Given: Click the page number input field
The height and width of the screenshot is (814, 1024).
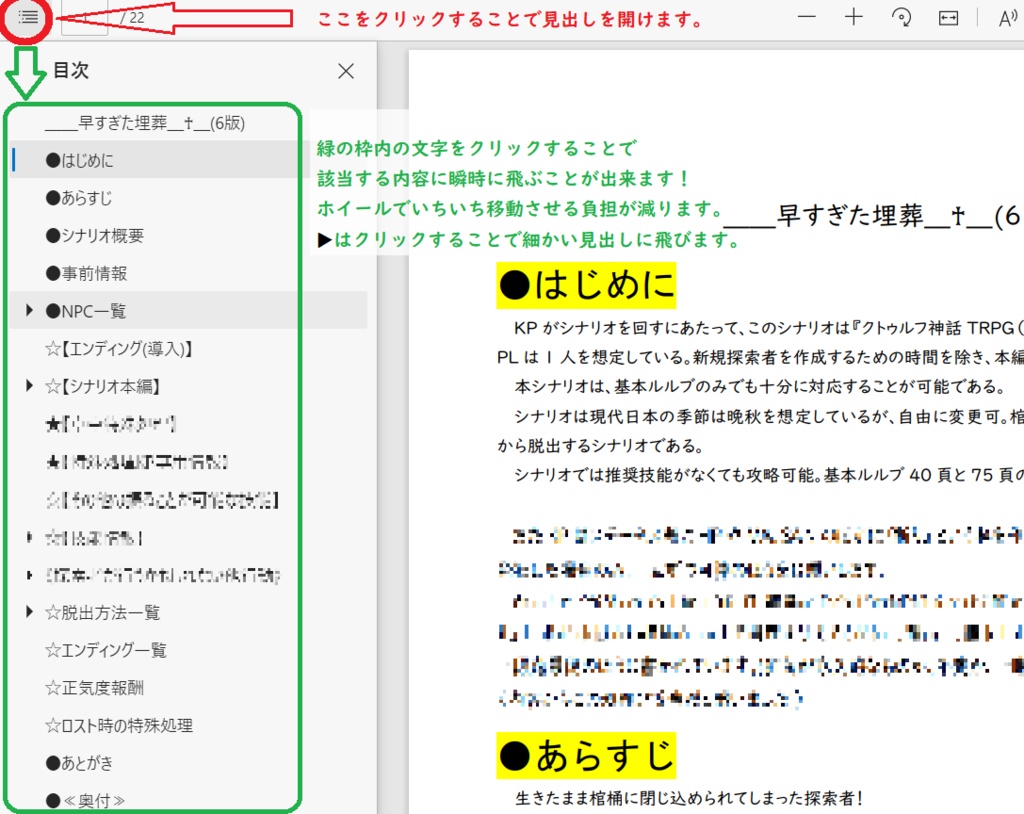Looking at the screenshot, I should pyautogui.click(x=84, y=17).
